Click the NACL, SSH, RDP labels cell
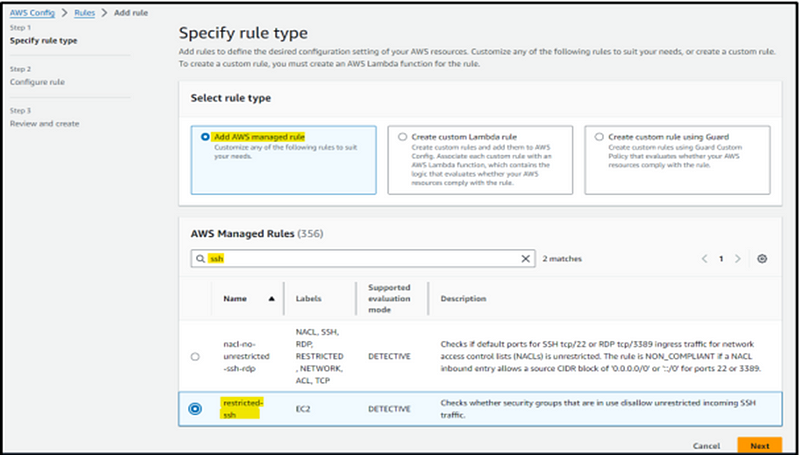The image size is (800, 455). pos(319,356)
